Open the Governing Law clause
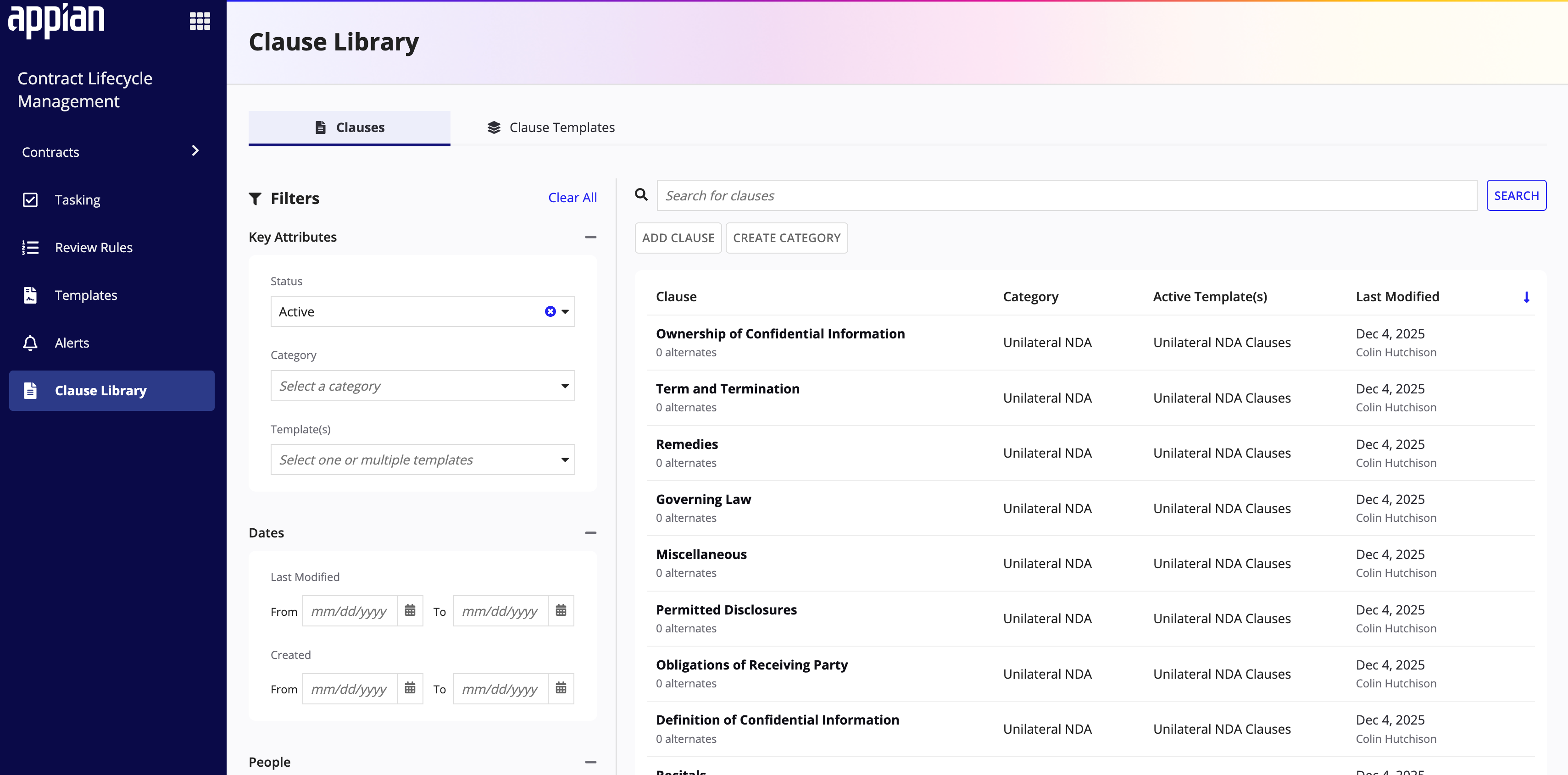The height and width of the screenshot is (775, 1568). (703, 499)
